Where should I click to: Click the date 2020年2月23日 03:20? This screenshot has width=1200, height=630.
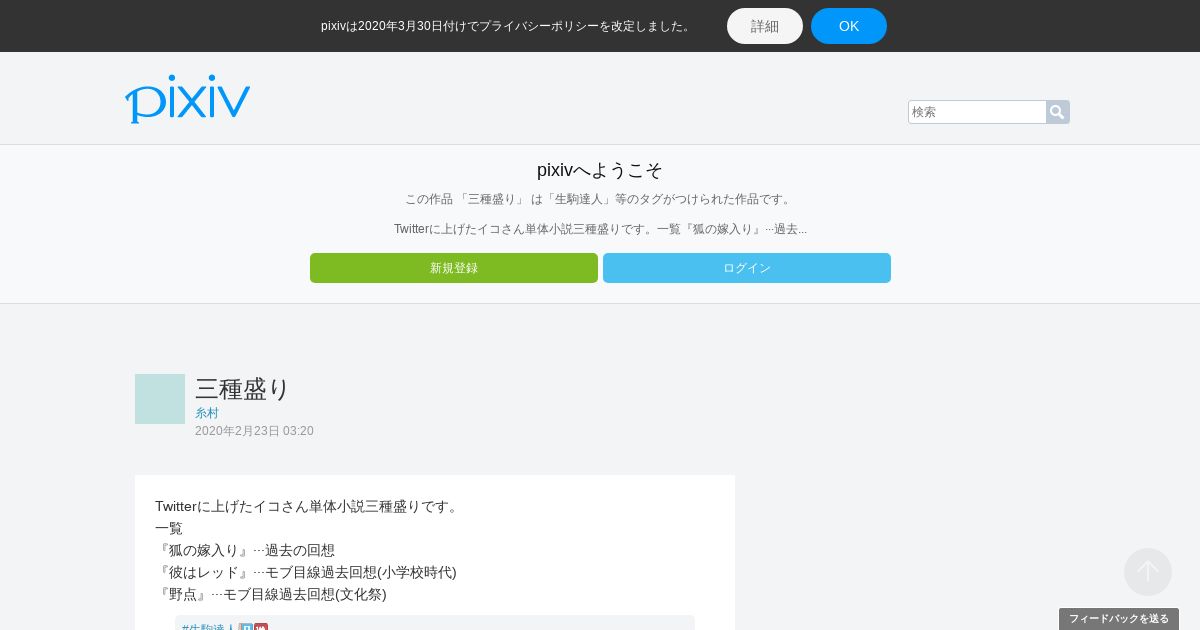[x=254, y=431]
